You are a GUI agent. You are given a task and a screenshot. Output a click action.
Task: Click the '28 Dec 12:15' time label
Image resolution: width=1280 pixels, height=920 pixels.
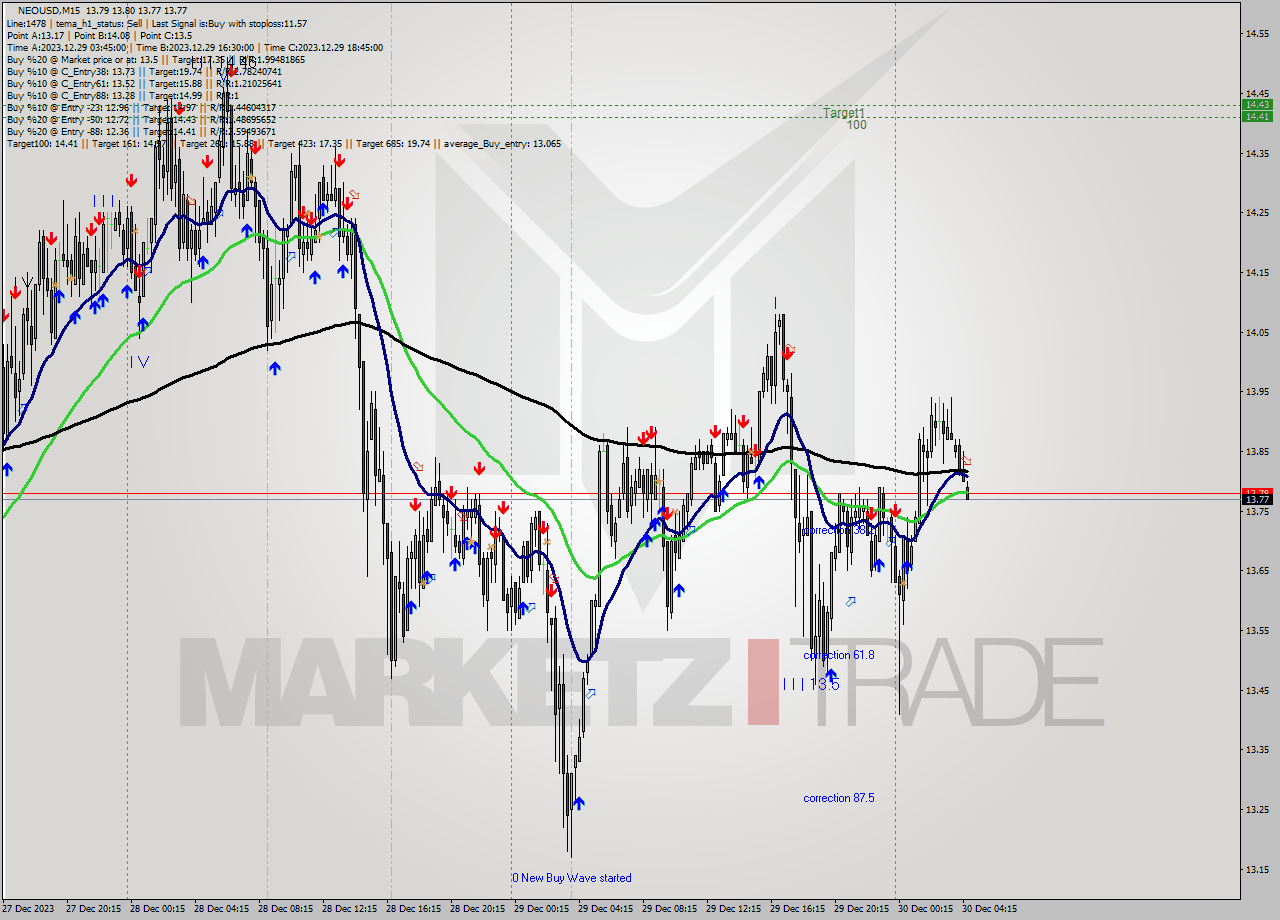(349, 909)
